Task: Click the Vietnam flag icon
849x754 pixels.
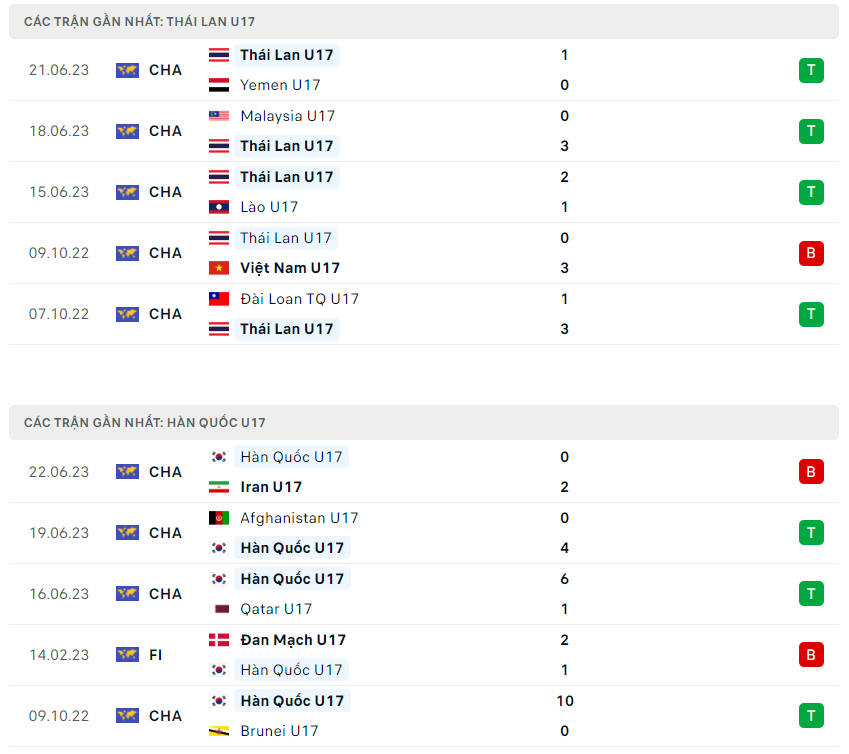Action: [219, 268]
